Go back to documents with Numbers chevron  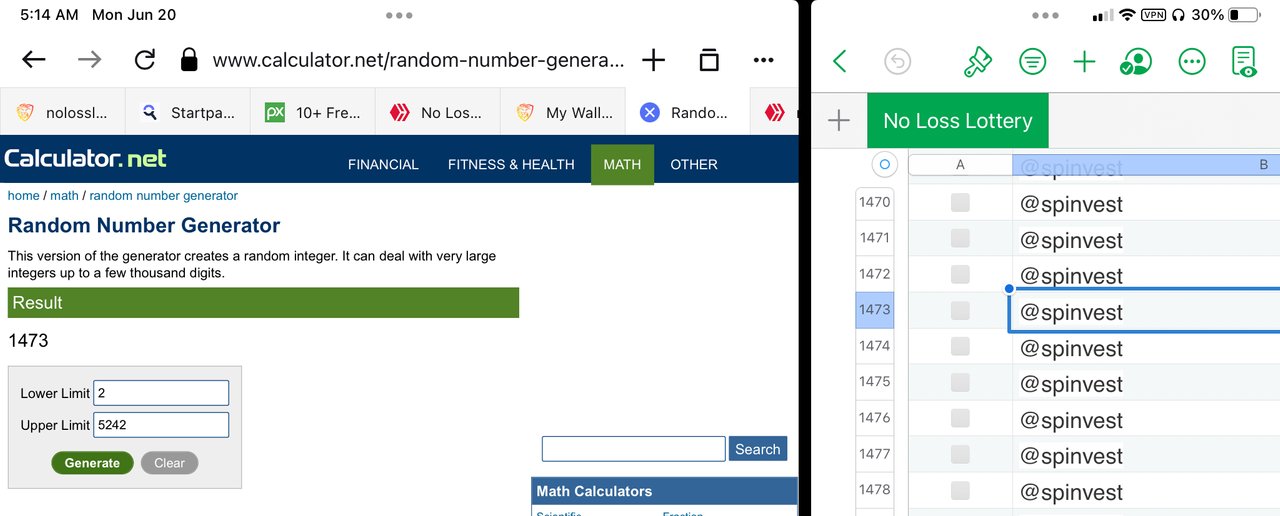pyautogui.click(x=840, y=62)
